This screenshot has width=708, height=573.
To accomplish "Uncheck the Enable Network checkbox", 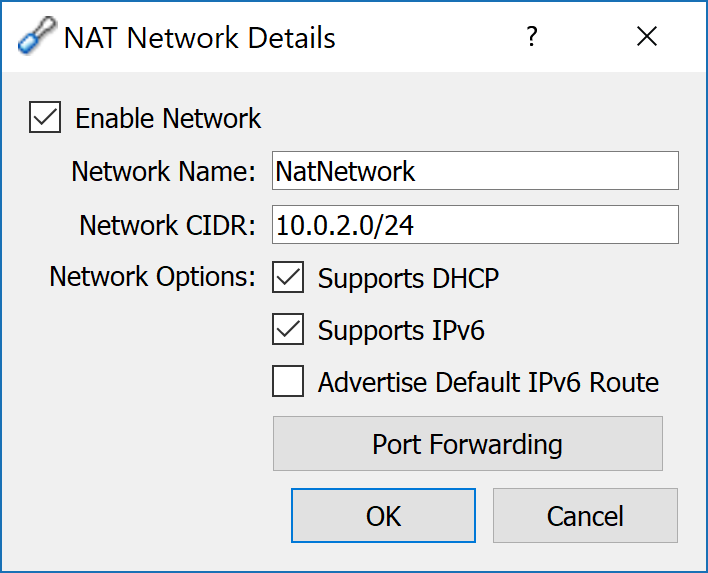I will [x=45, y=117].
